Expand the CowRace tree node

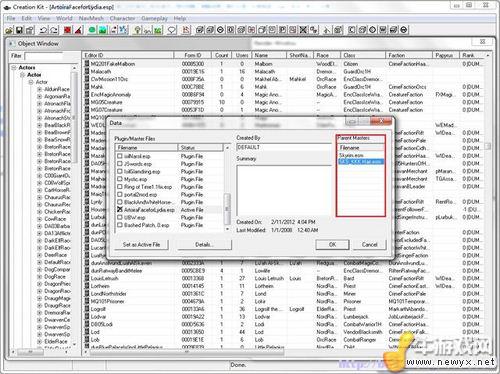tap(39, 219)
